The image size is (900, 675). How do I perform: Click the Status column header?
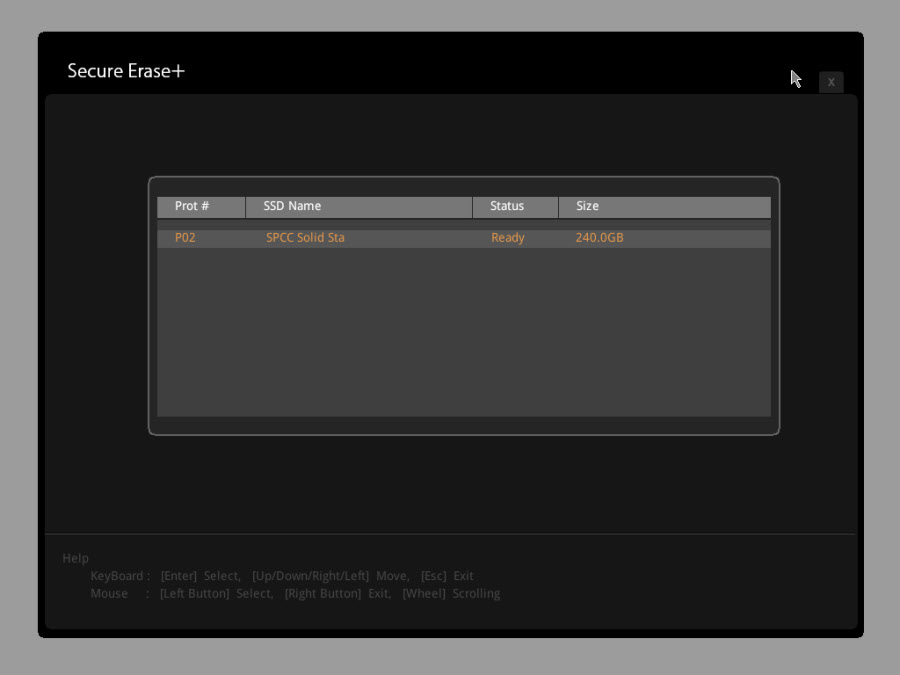507,206
